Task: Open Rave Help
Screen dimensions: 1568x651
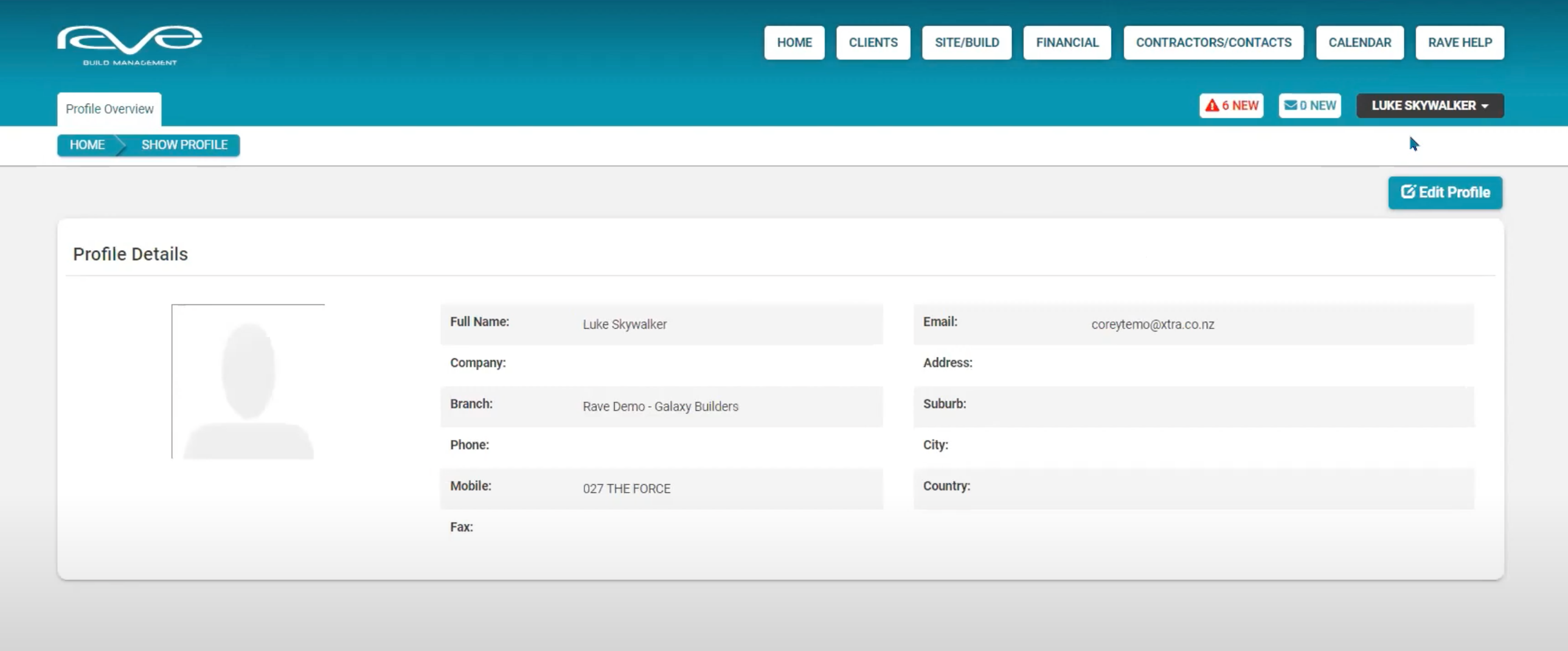Action: pyautogui.click(x=1459, y=43)
